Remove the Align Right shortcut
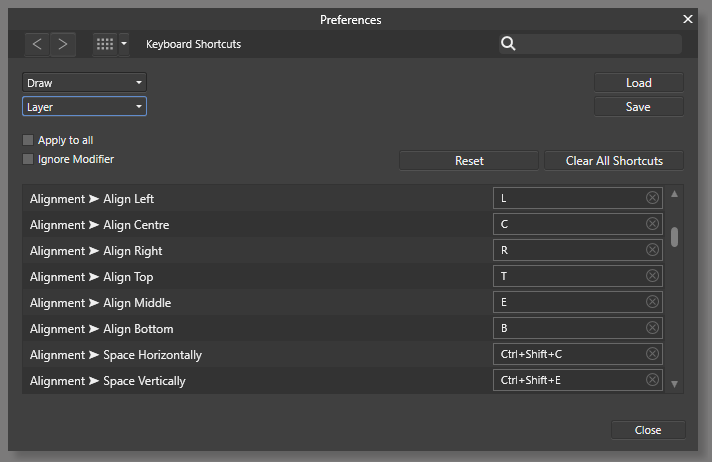Image resolution: width=712 pixels, height=462 pixels. 653,250
